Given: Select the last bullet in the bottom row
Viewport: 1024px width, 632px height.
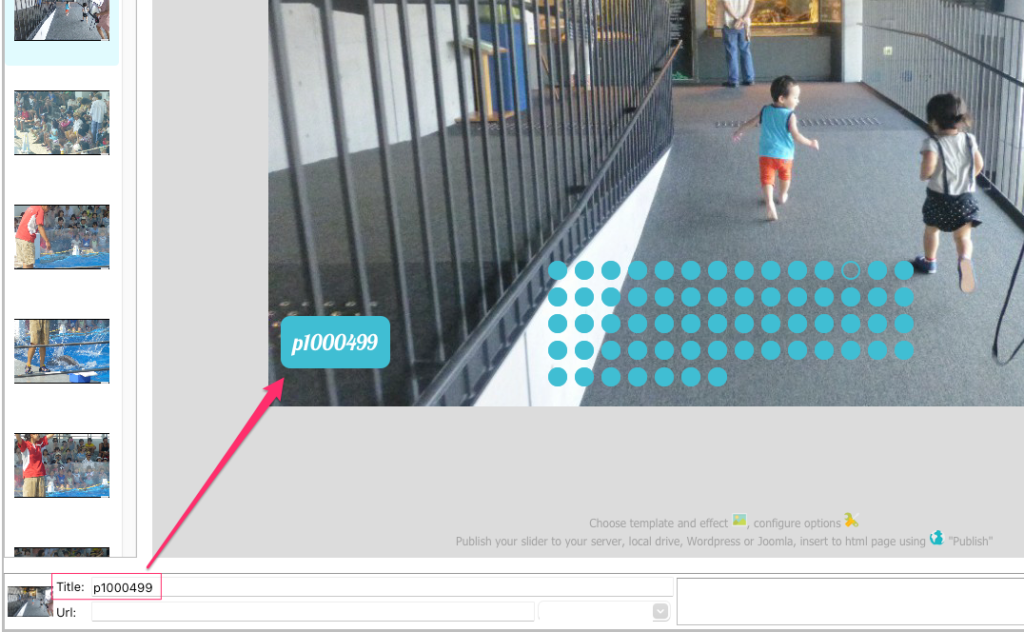Looking at the screenshot, I should click(x=717, y=377).
